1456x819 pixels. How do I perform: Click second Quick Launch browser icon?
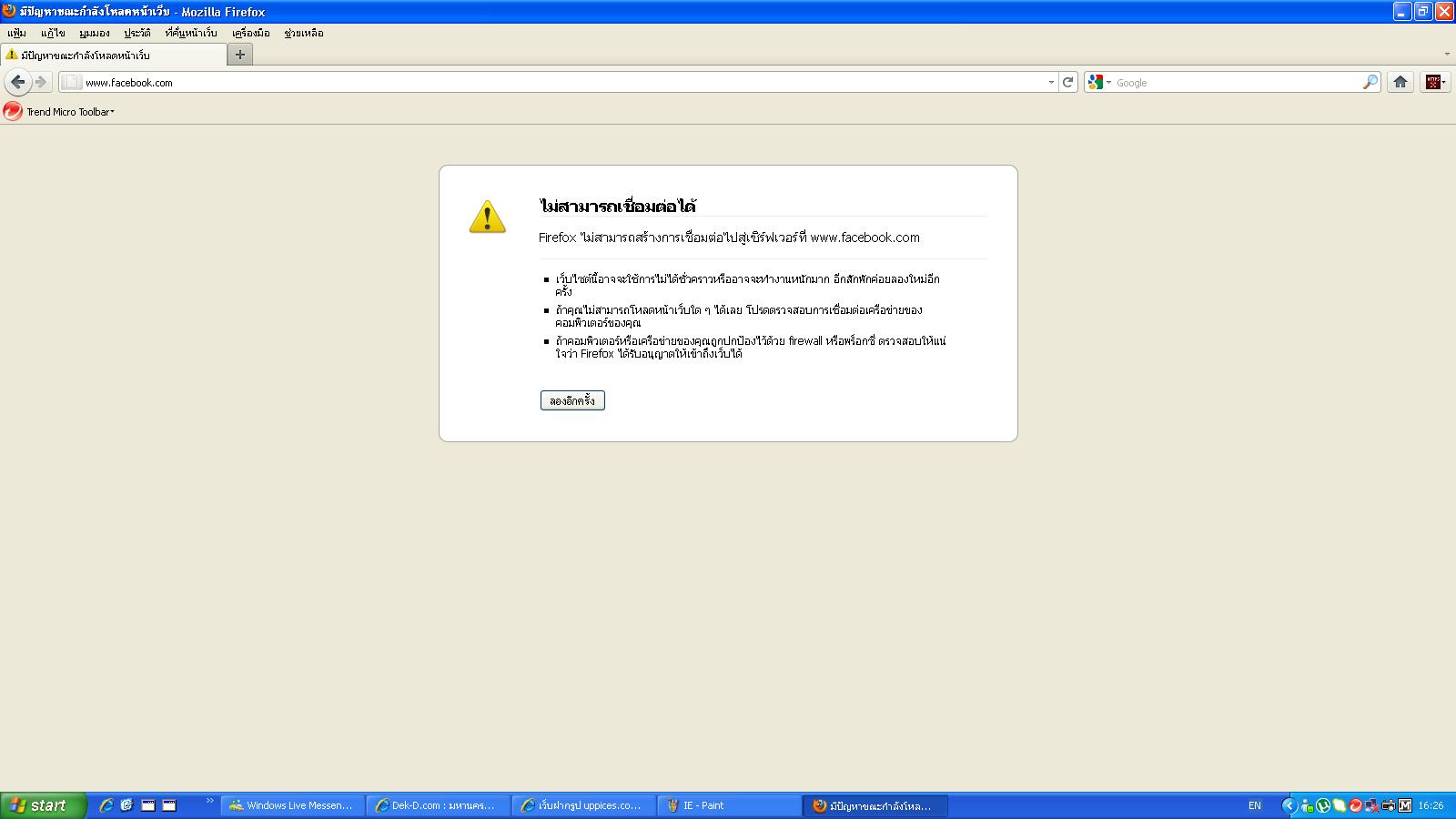click(x=126, y=805)
